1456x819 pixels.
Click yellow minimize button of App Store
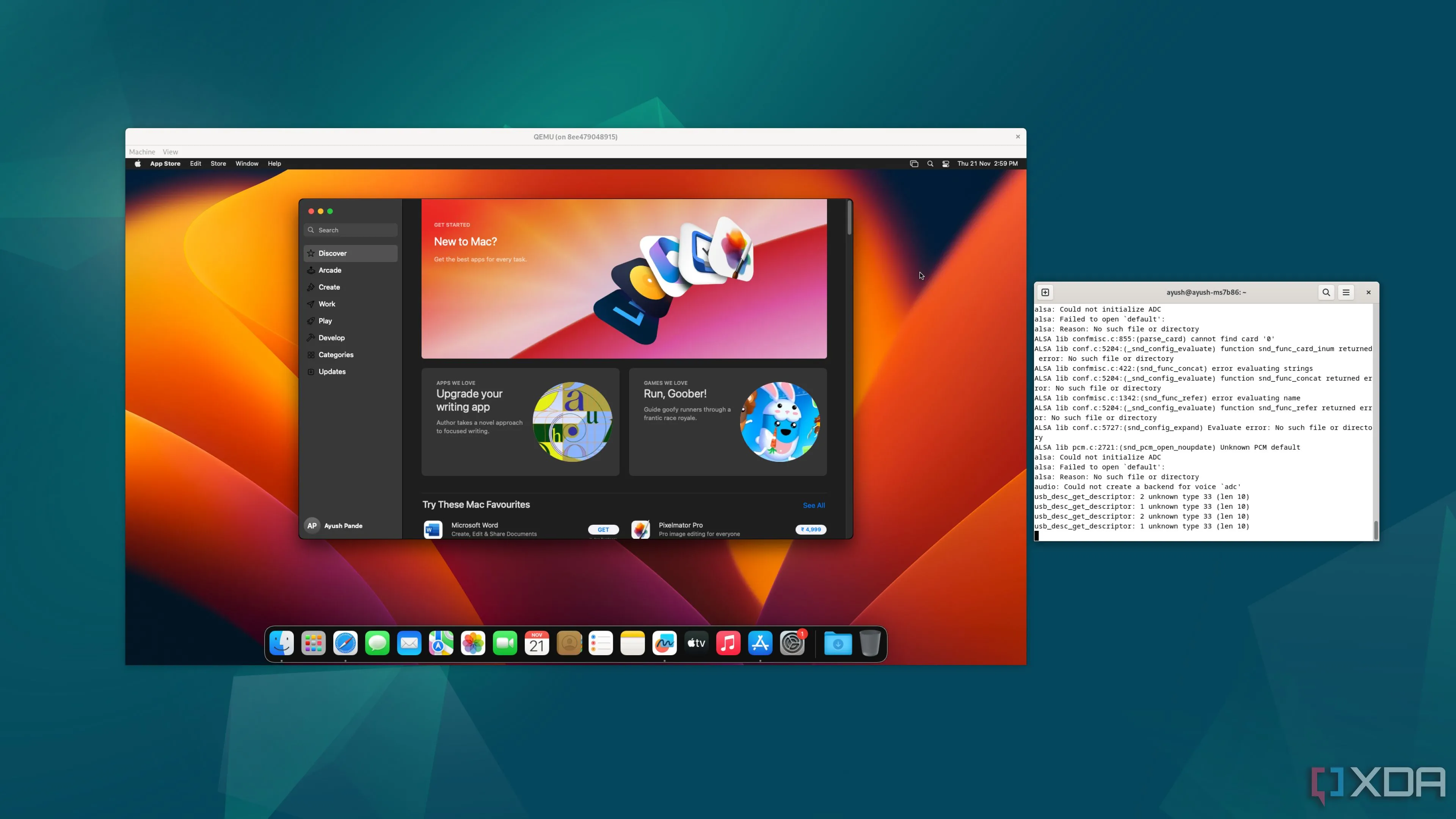[x=320, y=212]
